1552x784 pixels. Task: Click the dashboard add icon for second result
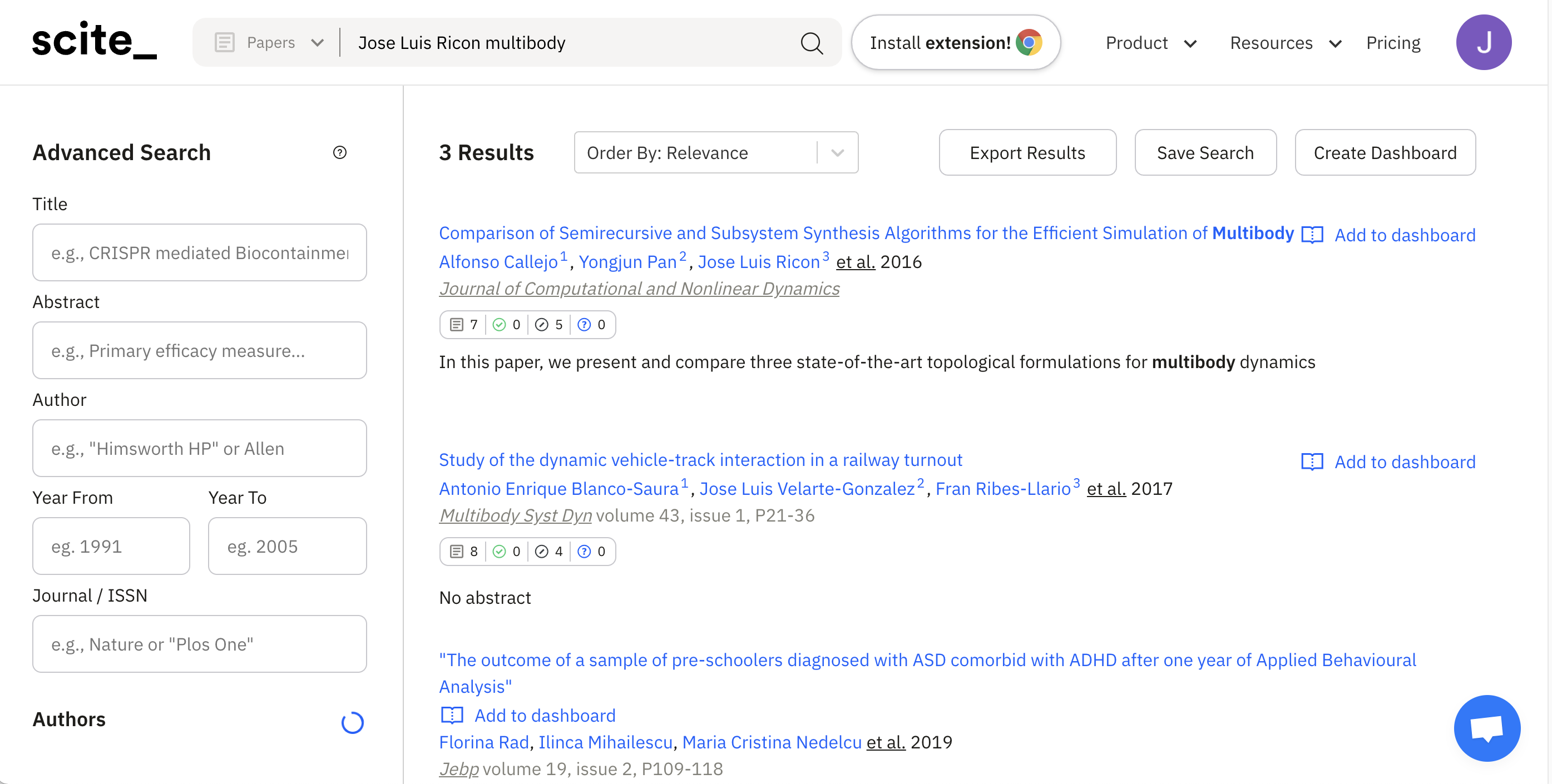[x=1311, y=461]
